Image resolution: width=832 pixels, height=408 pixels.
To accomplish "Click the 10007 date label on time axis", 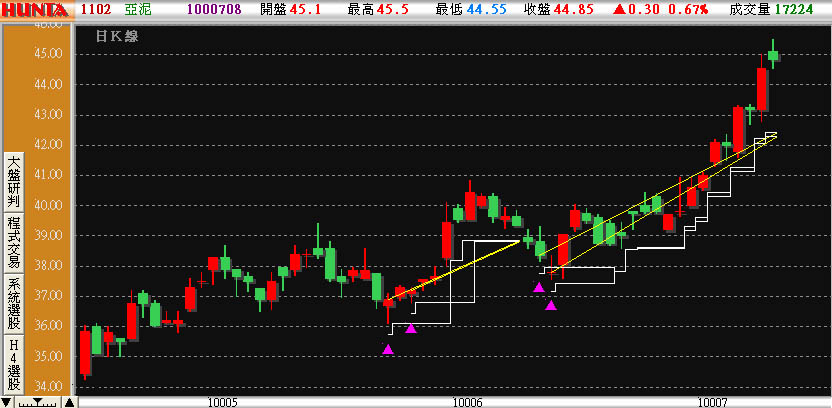I will [x=712, y=402].
